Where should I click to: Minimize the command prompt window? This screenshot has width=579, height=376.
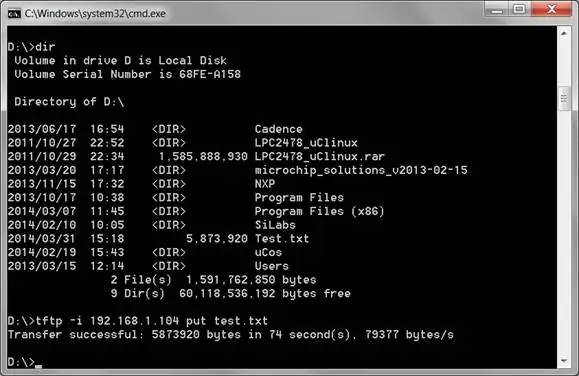497,10
